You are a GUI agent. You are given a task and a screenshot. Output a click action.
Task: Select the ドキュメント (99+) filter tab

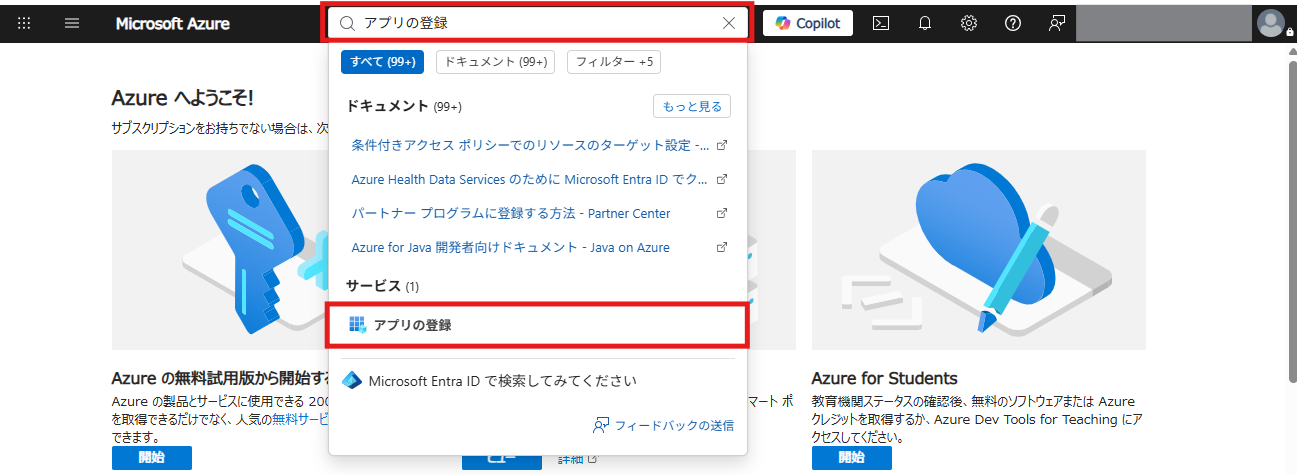[495, 62]
